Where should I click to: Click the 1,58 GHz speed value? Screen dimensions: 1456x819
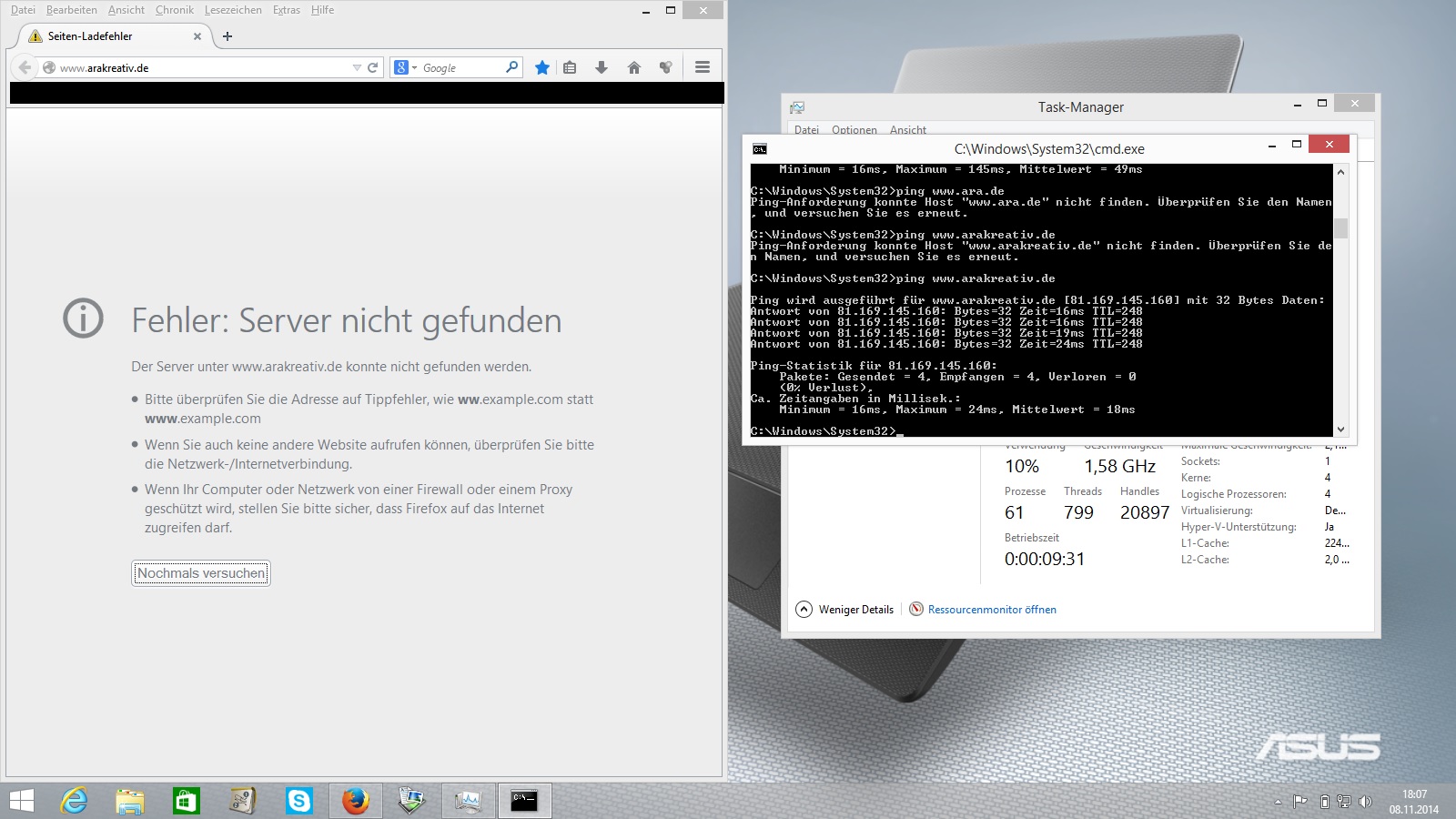click(1120, 466)
